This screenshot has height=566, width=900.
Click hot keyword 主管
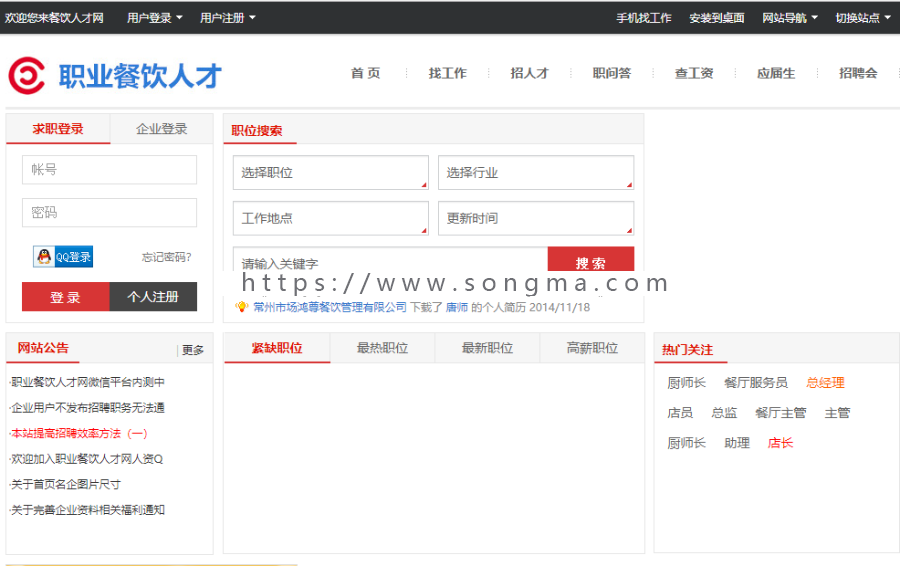tap(837, 413)
